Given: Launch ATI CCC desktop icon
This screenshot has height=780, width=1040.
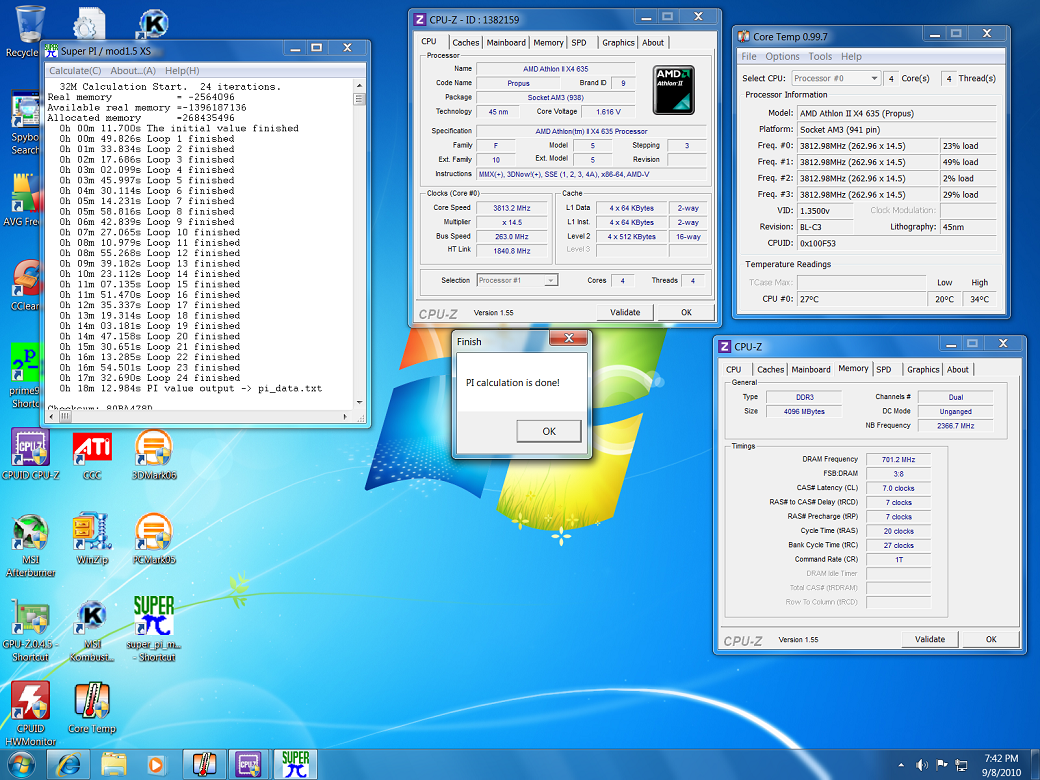Looking at the screenshot, I should (x=92, y=454).
